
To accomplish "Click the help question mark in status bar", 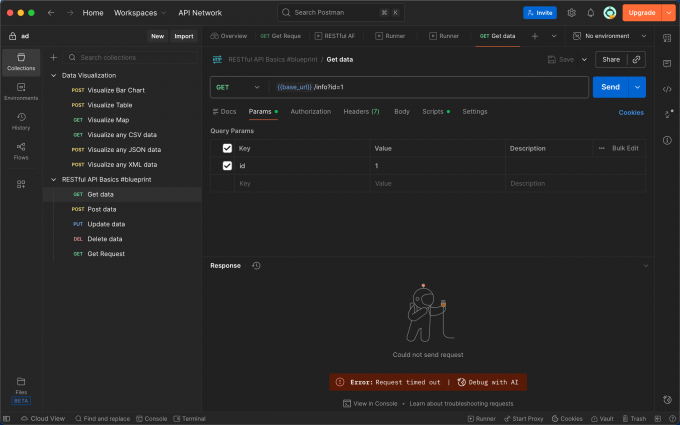I will point(672,418).
